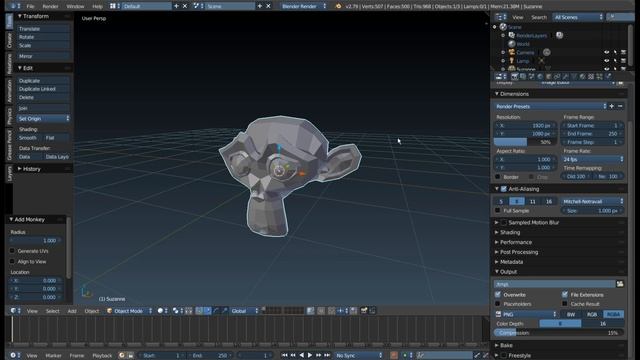Open the Object Mode dropdown
This screenshot has width=640, height=360.
click(129, 311)
